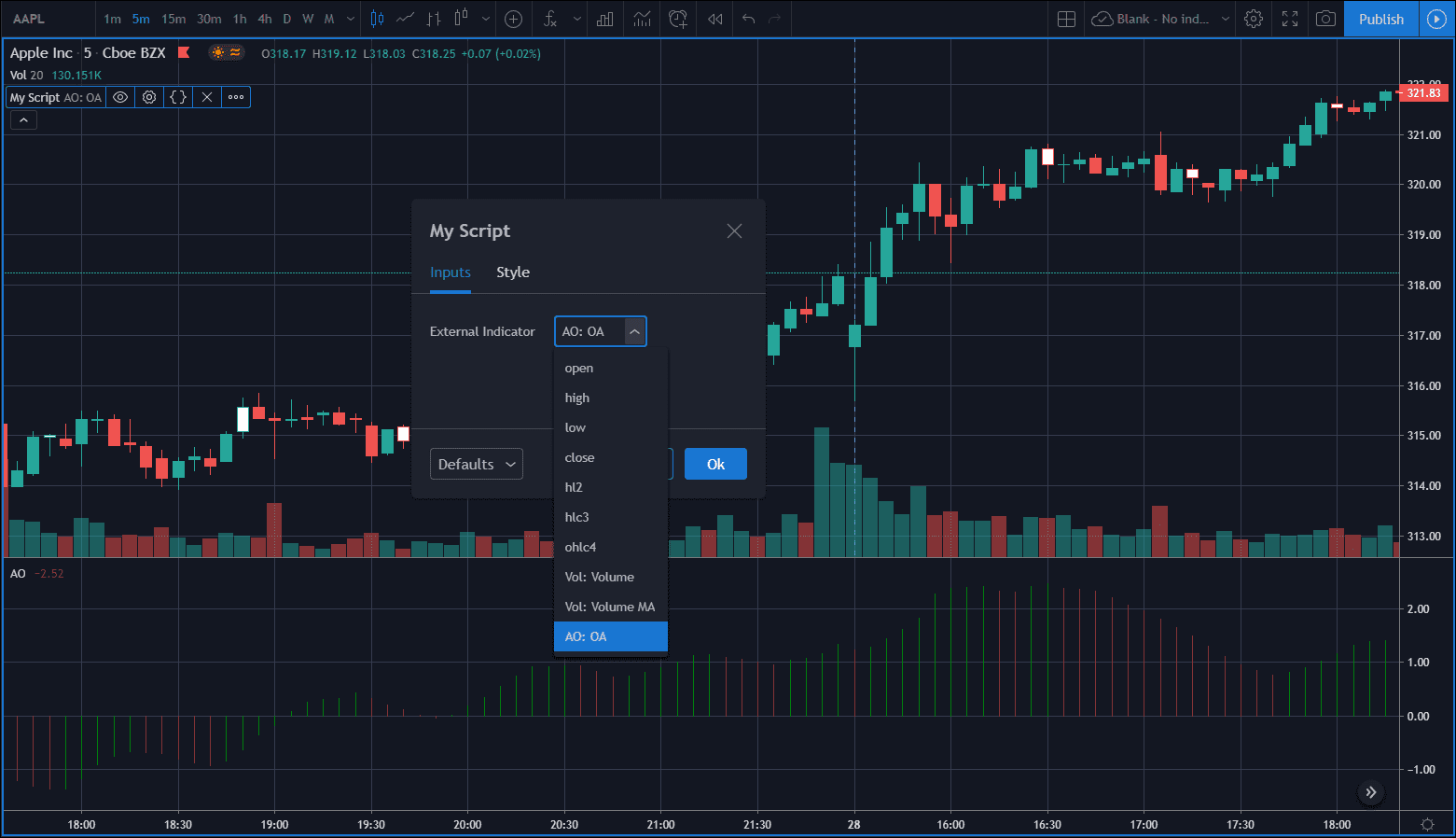The width and height of the screenshot is (1456, 838).
Task: Collapse the legend with the up arrow
Action: [22, 119]
